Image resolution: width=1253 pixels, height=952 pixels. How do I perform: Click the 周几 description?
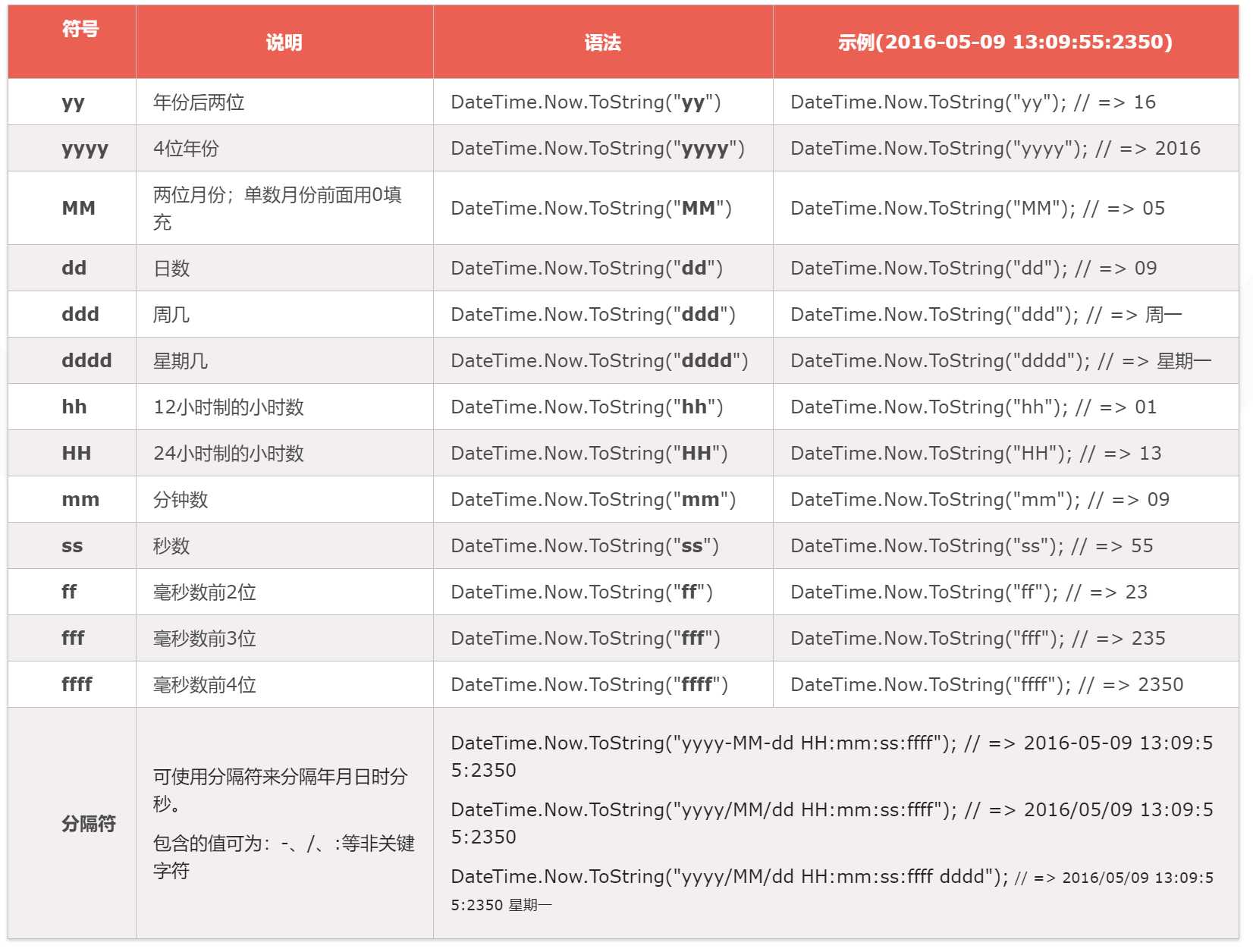pyautogui.click(x=171, y=314)
